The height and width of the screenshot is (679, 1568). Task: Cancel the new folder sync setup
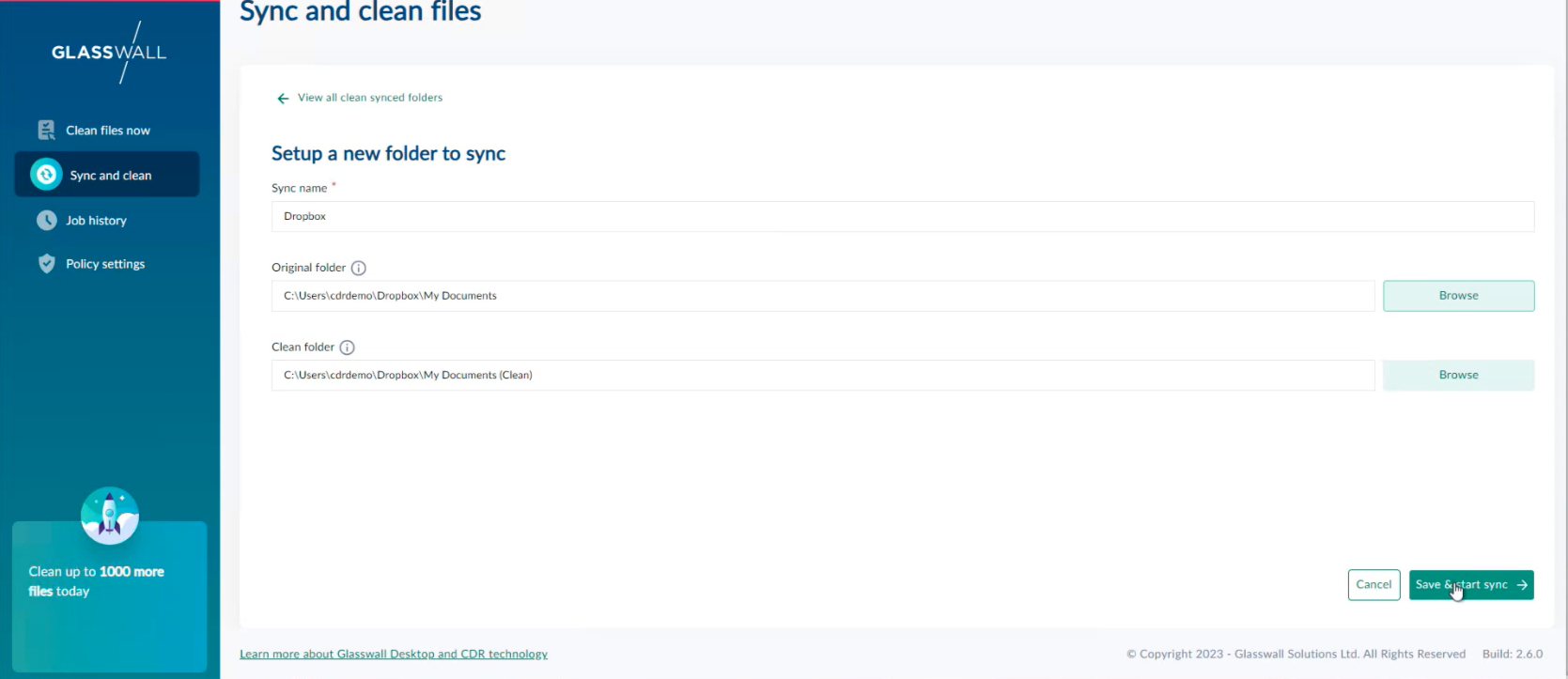(x=1374, y=585)
